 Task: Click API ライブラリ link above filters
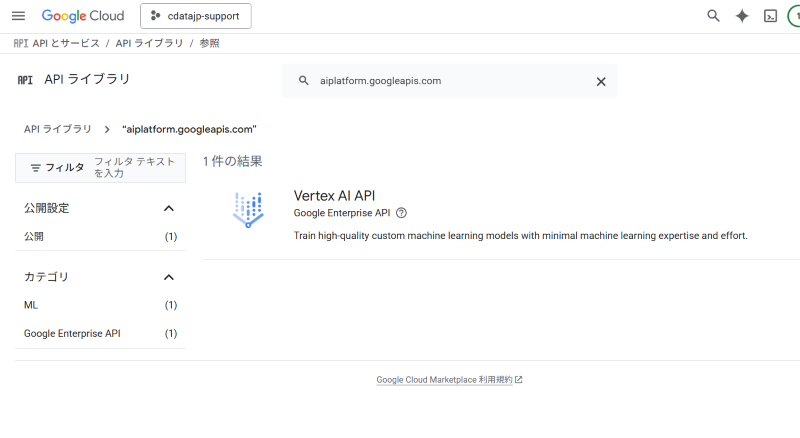coord(58,129)
